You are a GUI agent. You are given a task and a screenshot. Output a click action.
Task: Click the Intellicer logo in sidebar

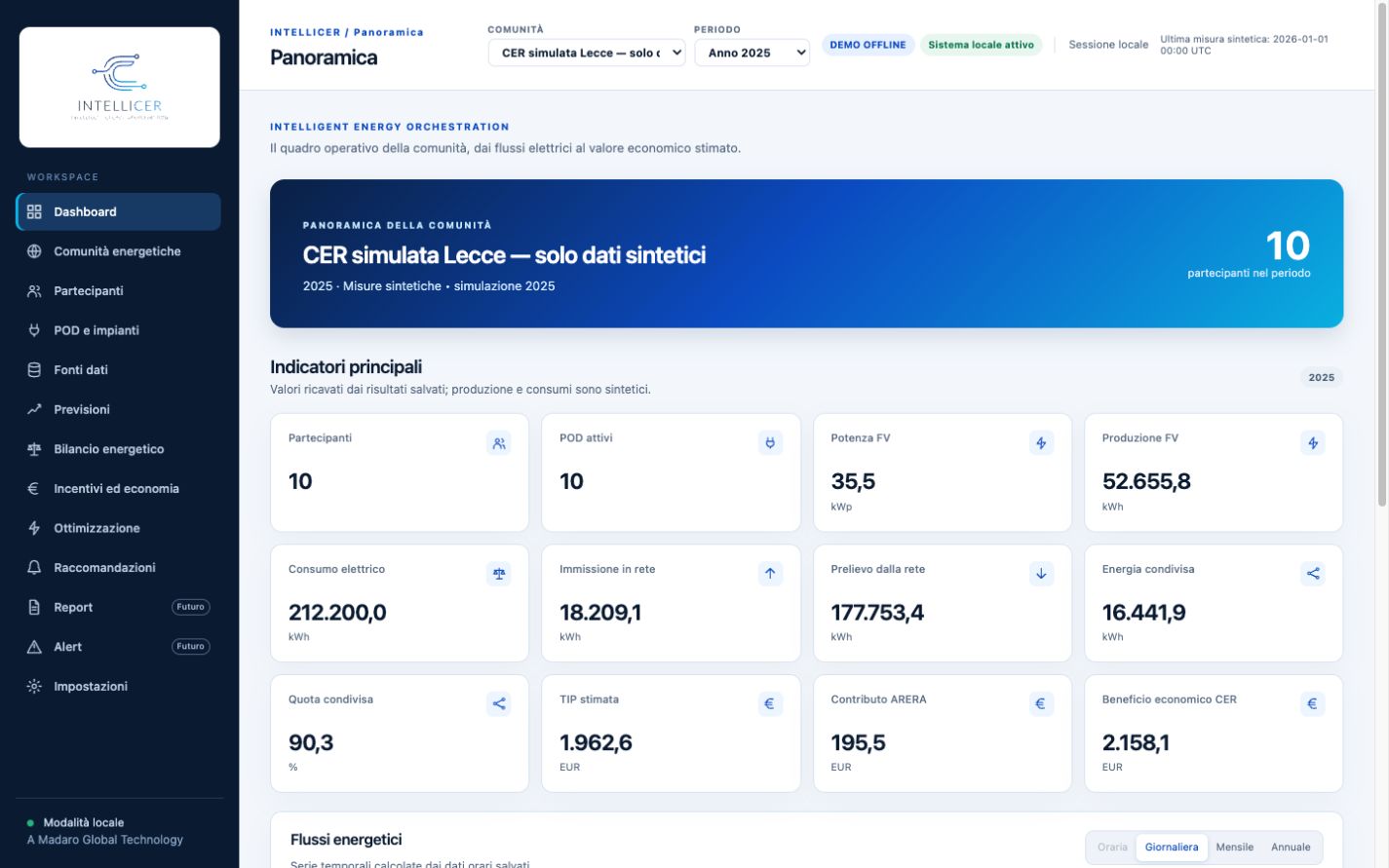click(x=120, y=88)
